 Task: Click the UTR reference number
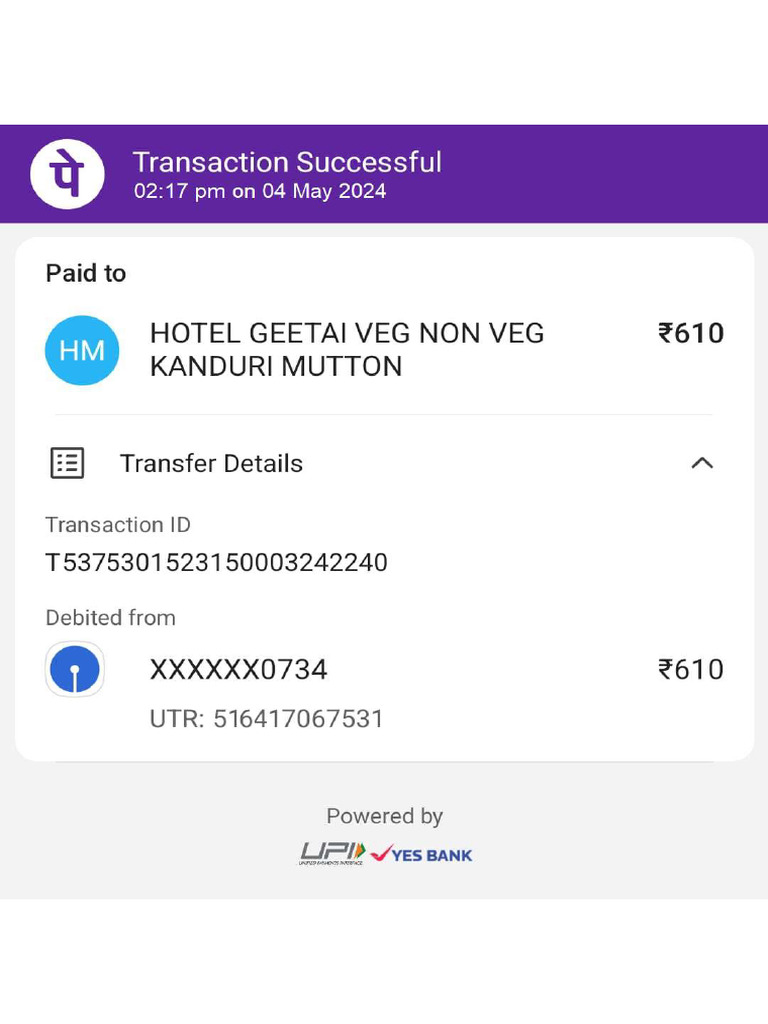point(266,719)
